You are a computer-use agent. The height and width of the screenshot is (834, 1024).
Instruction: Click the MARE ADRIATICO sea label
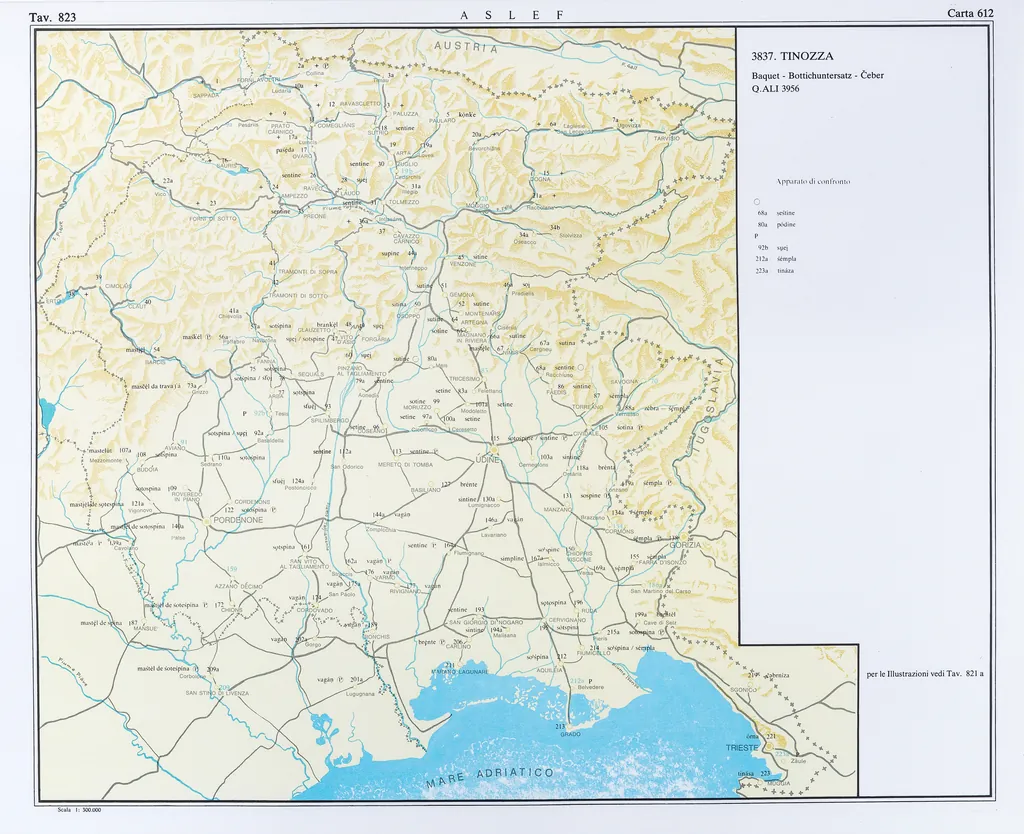[x=489, y=777]
